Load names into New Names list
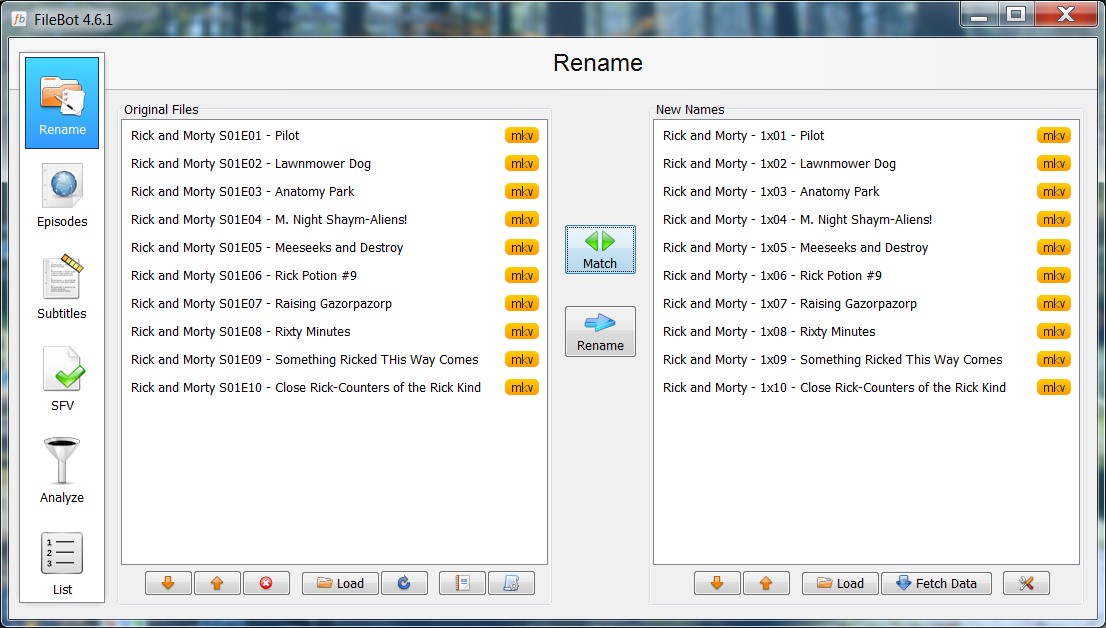 [840, 584]
